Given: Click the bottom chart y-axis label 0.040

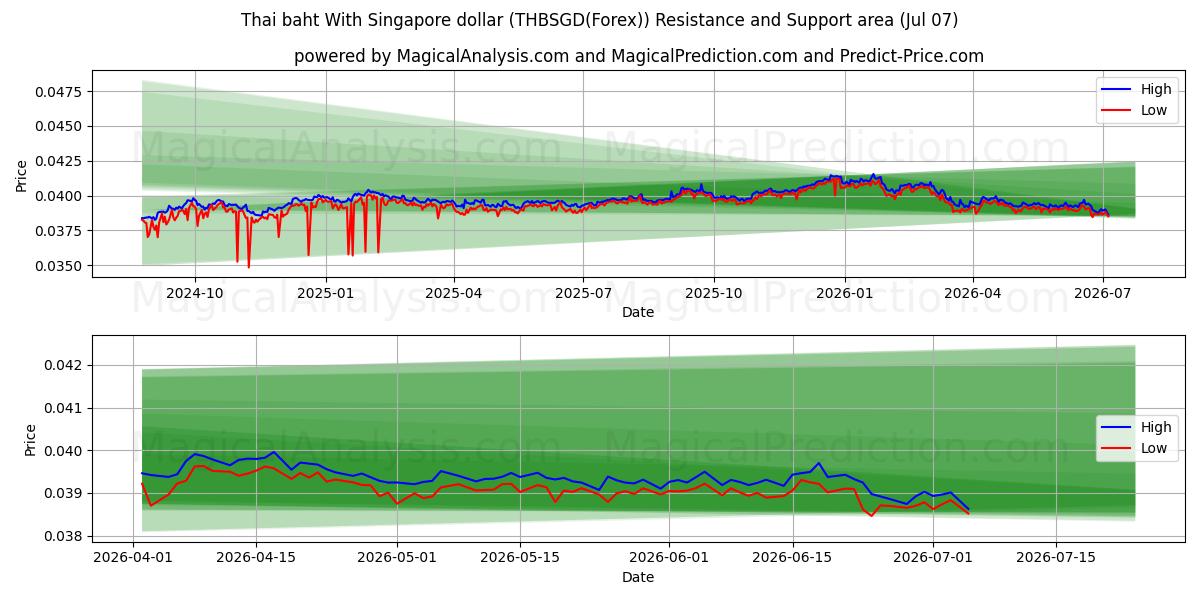Looking at the screenshot, I should [x=65, y=451].
